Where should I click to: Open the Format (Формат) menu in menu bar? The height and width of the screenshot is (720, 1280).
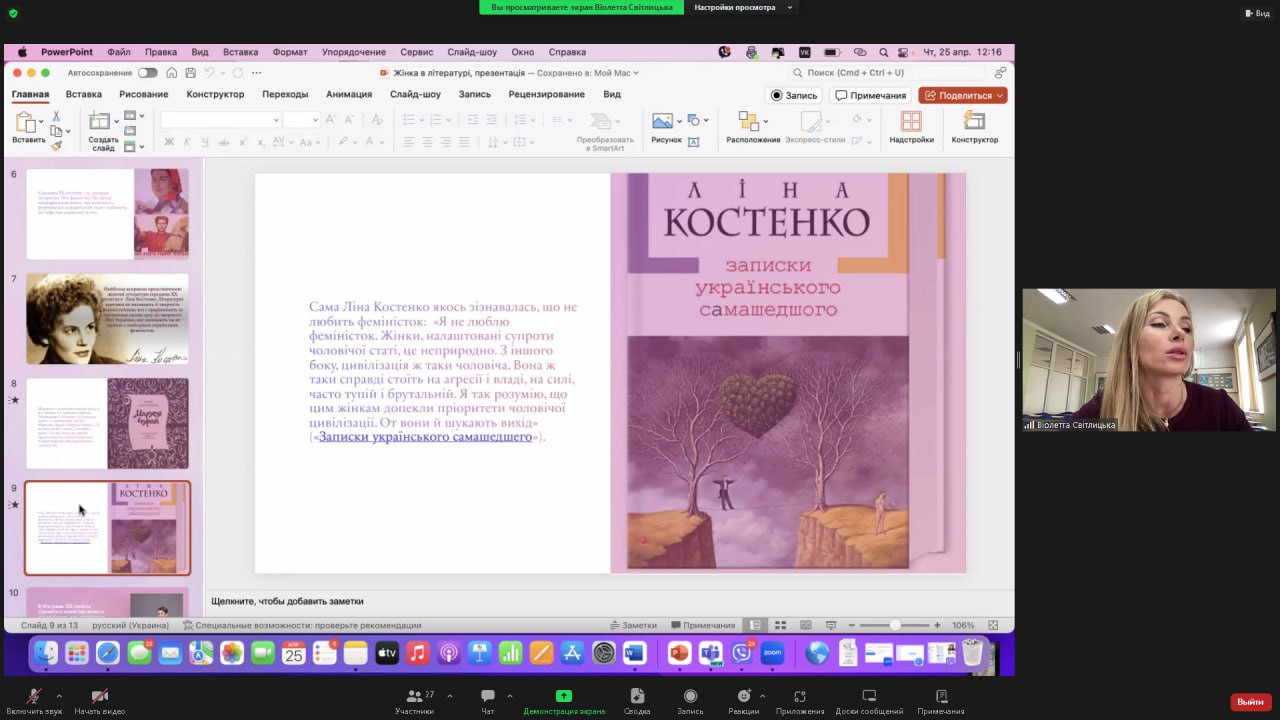pyautogui.click(x=290, y=52)
